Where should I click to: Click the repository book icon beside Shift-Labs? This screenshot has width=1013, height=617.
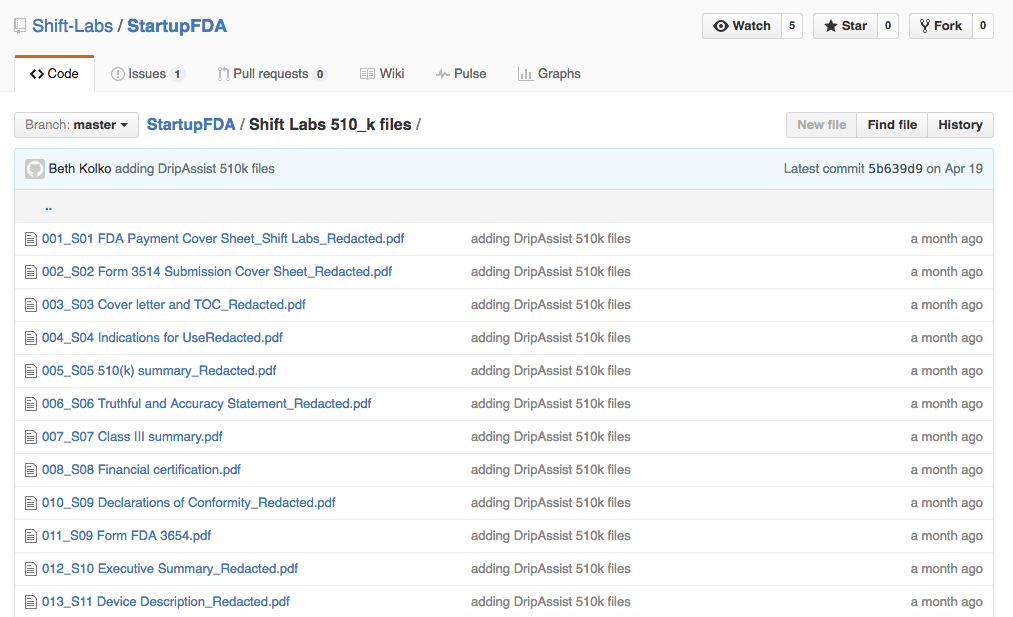20,26
